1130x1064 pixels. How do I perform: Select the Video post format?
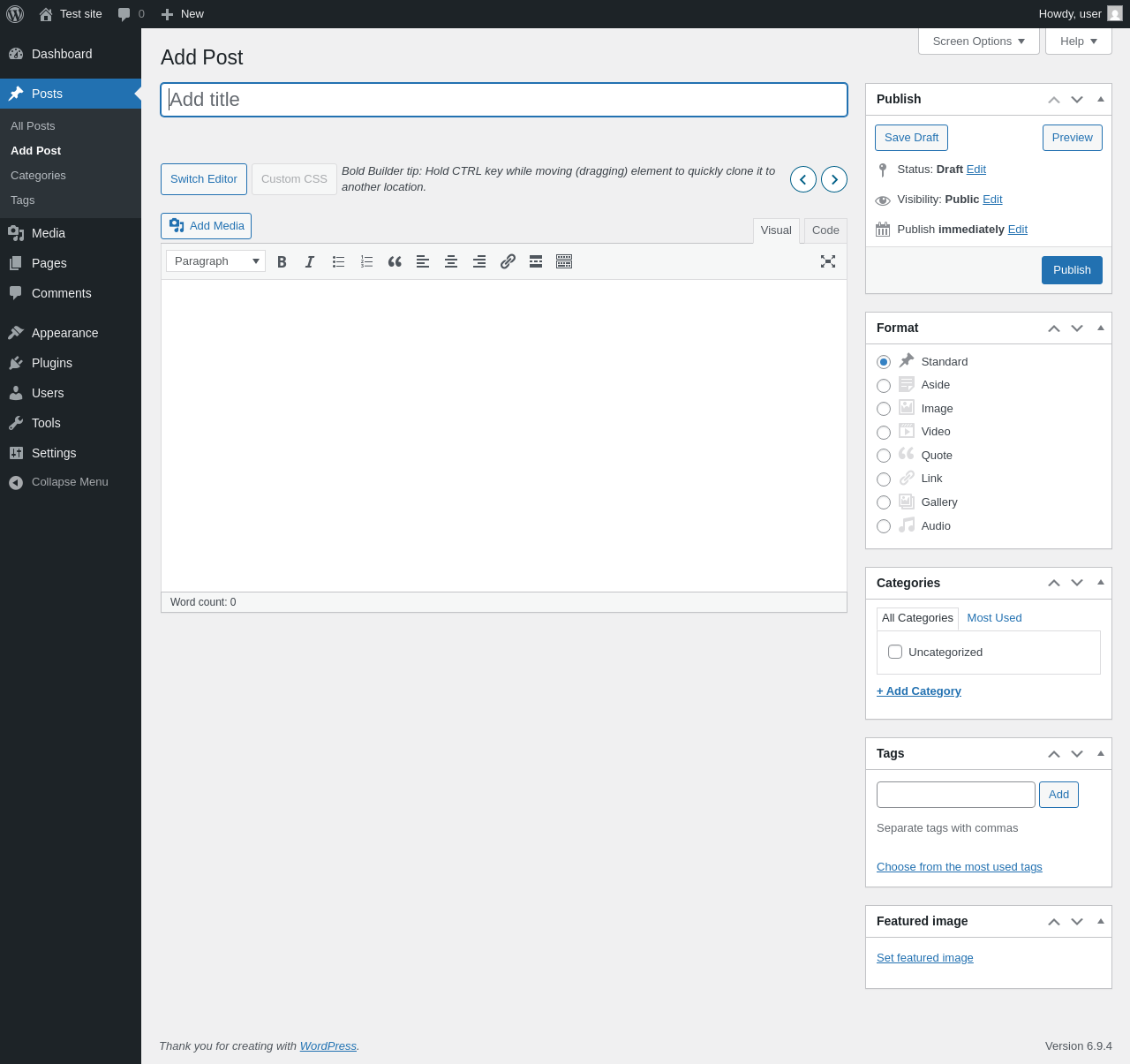coord(884,433)
